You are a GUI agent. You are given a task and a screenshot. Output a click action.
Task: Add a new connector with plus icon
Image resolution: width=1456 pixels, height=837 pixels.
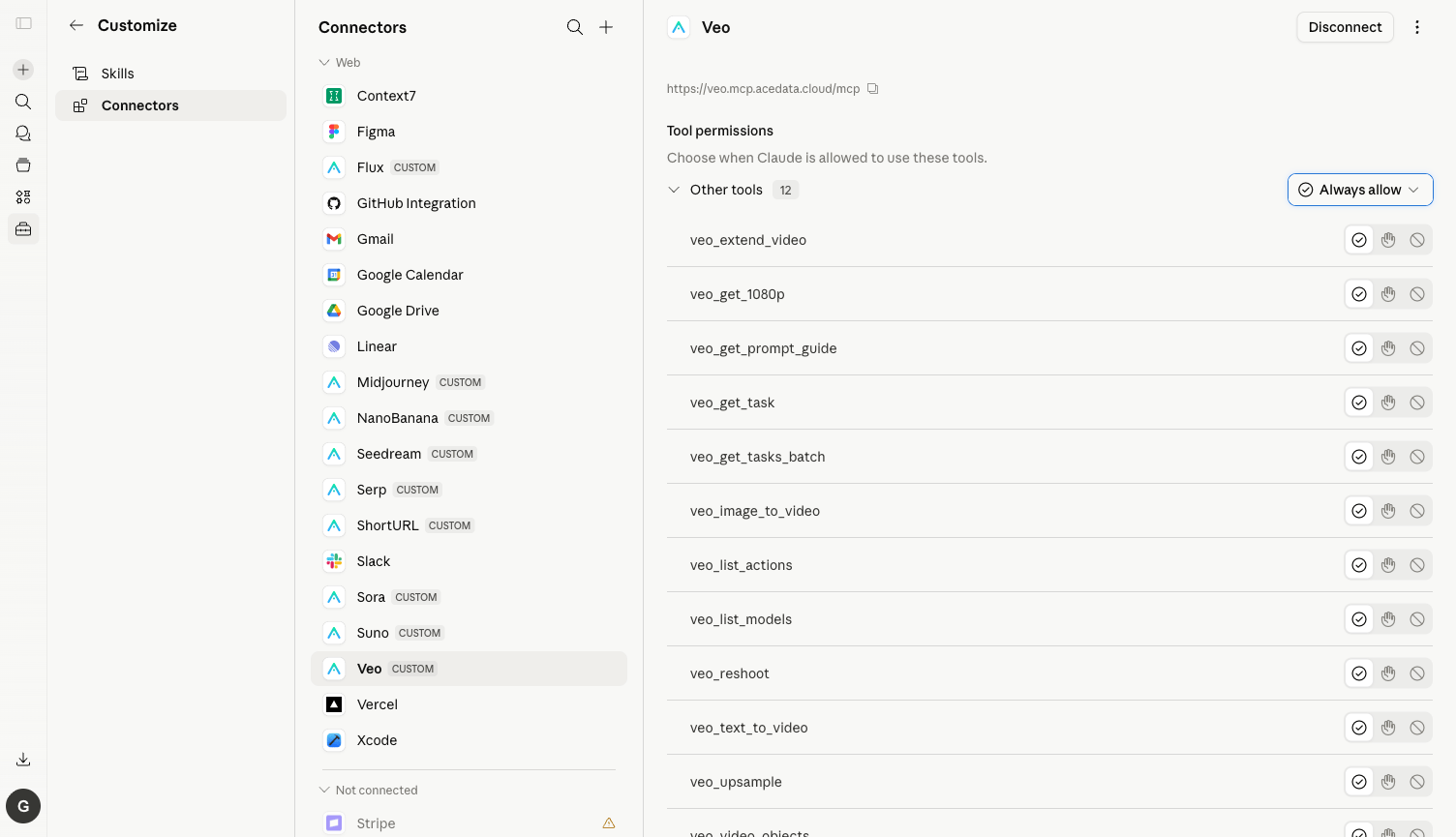pos(606,27)
